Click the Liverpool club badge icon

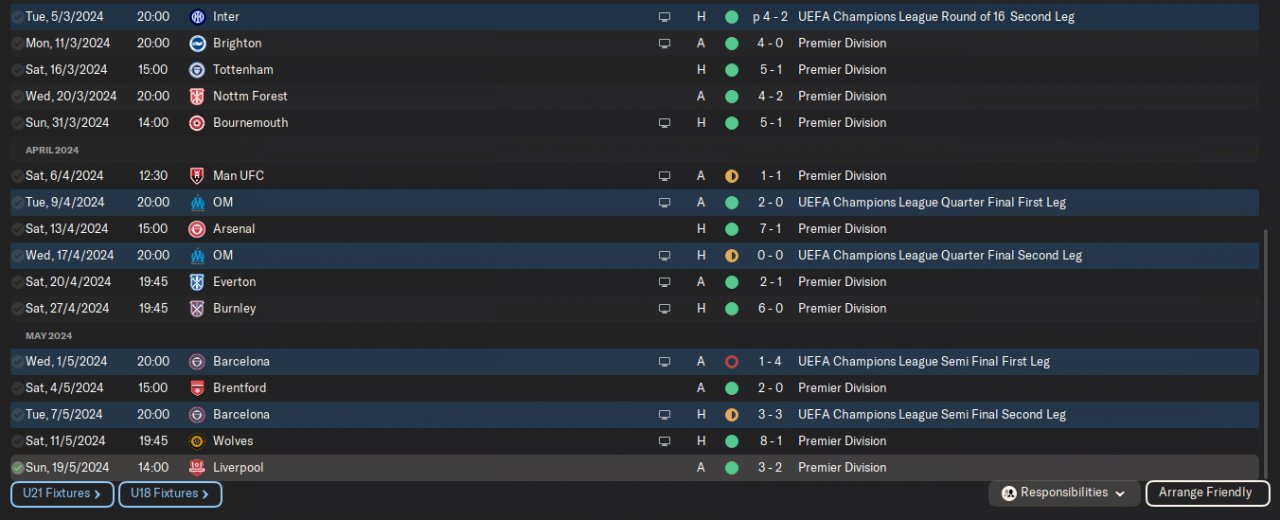(197, 468)
